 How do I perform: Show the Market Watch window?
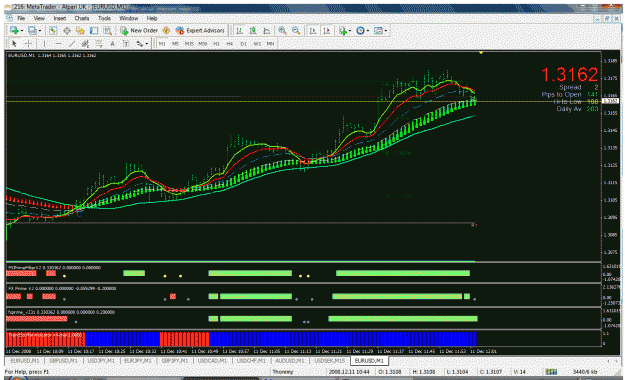point(53,30)
